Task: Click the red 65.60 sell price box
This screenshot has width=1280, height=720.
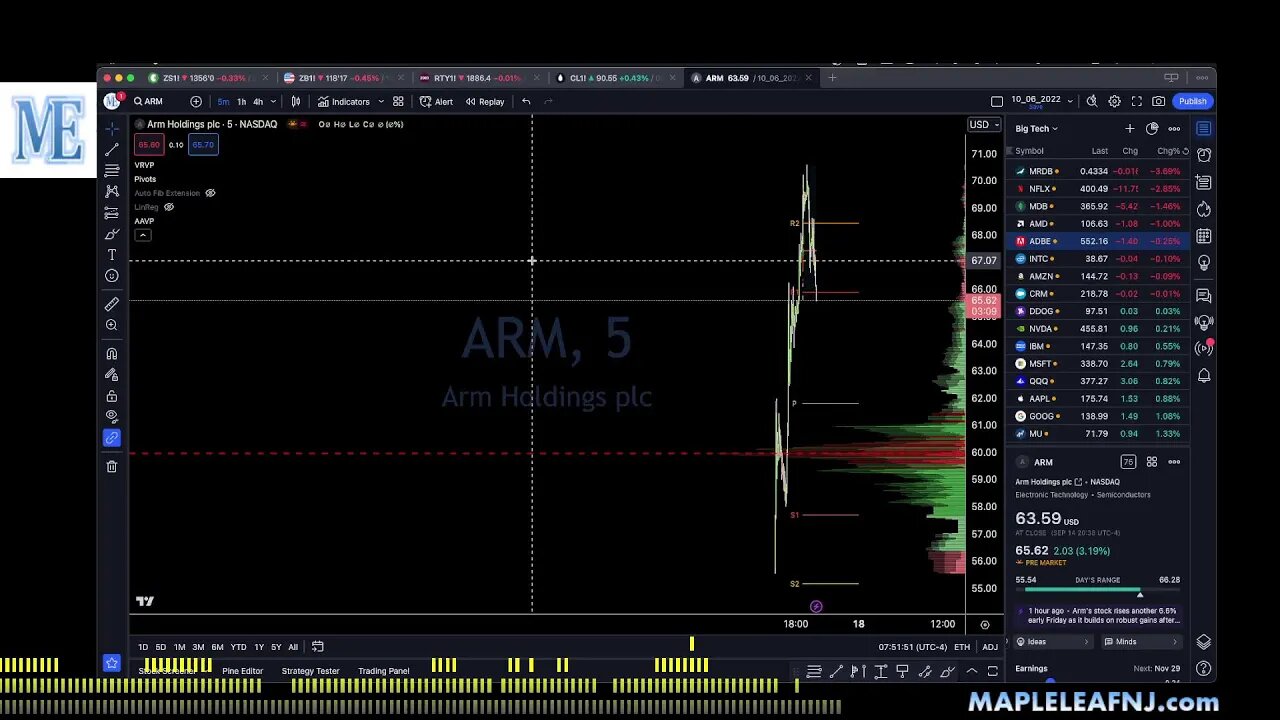Action: pos(149,145)
